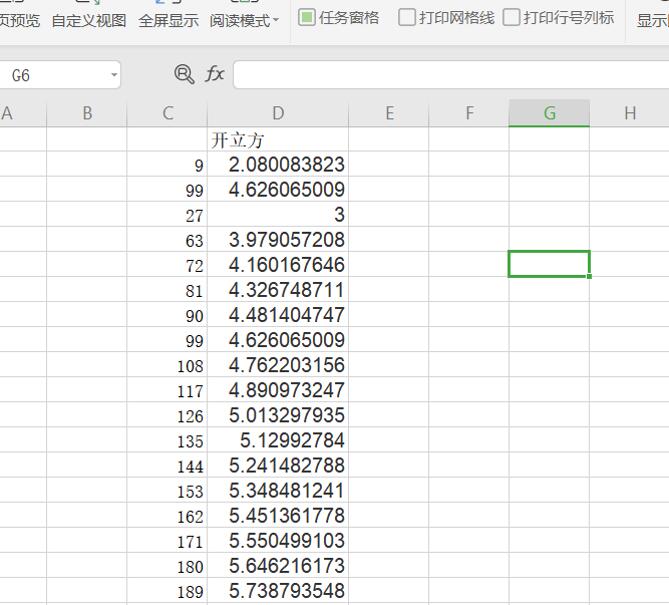
Task: Select cell with value 126
Action: point(167,415)
